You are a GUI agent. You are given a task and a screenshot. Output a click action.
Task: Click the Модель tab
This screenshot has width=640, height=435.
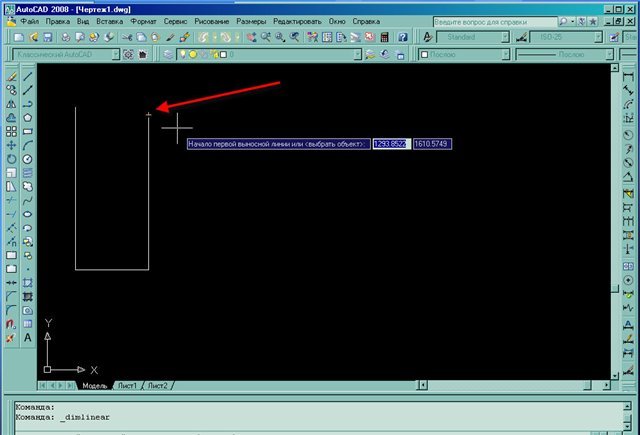click(x=93, y=385)
